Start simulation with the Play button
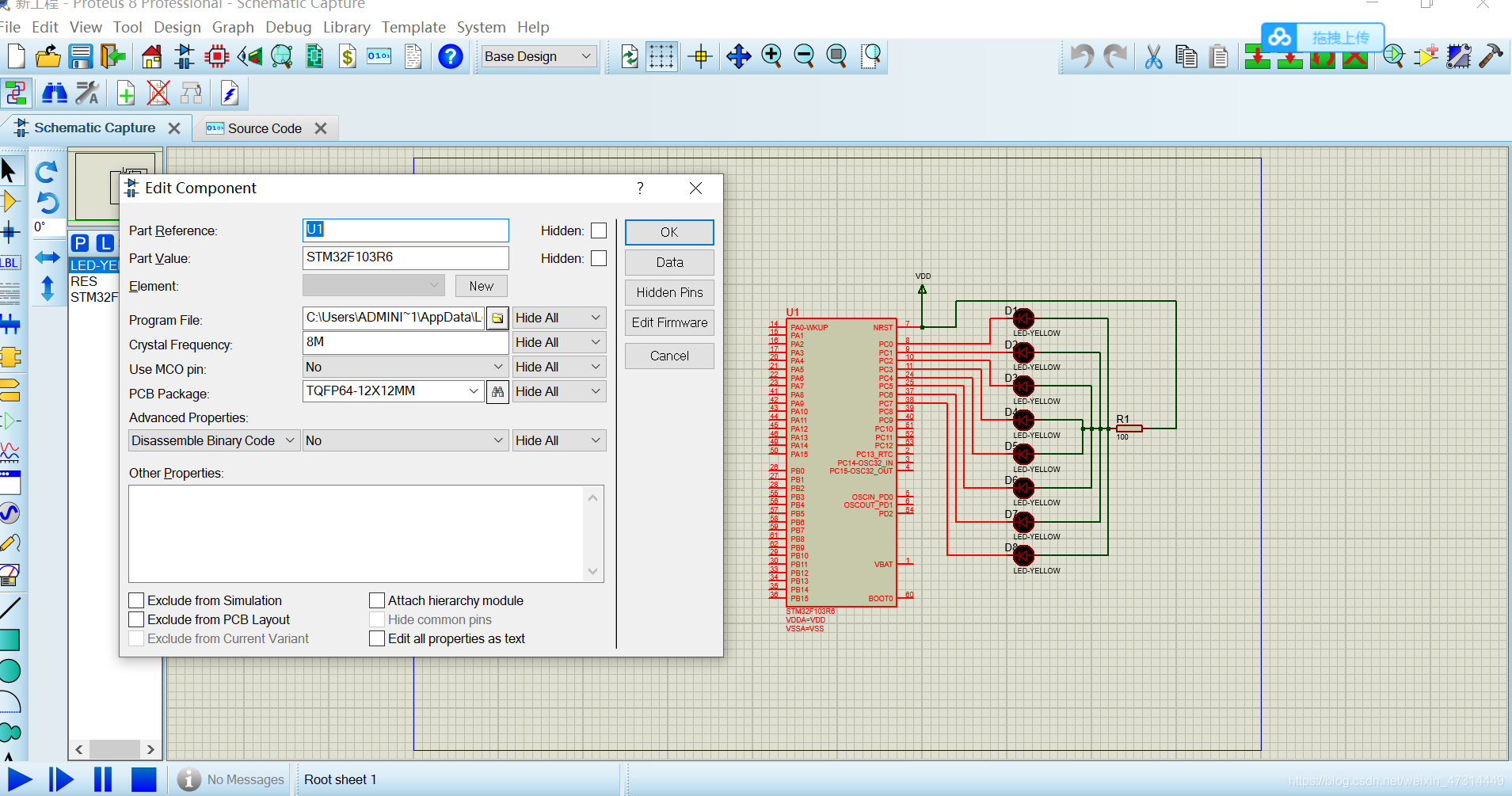1512x796 pixels. 20,779
